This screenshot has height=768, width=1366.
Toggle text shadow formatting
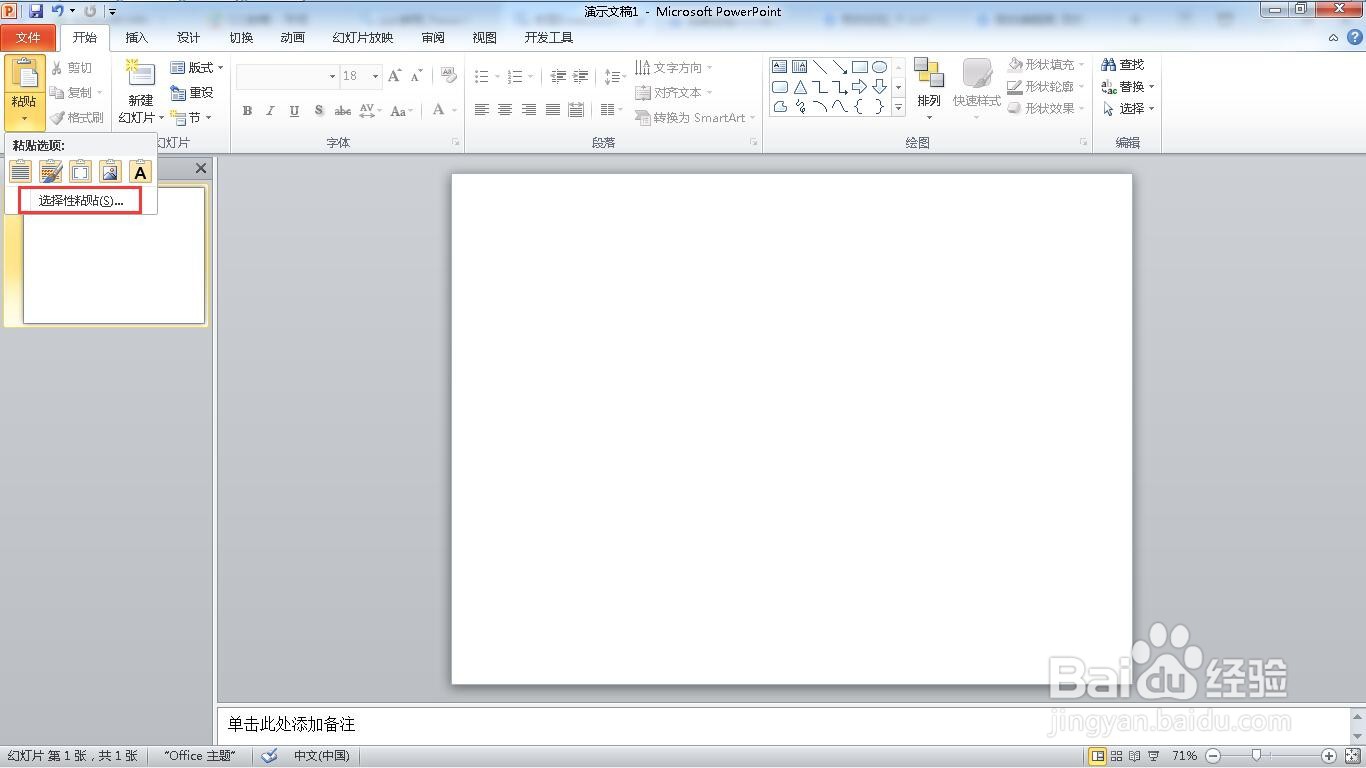(318, 111)
